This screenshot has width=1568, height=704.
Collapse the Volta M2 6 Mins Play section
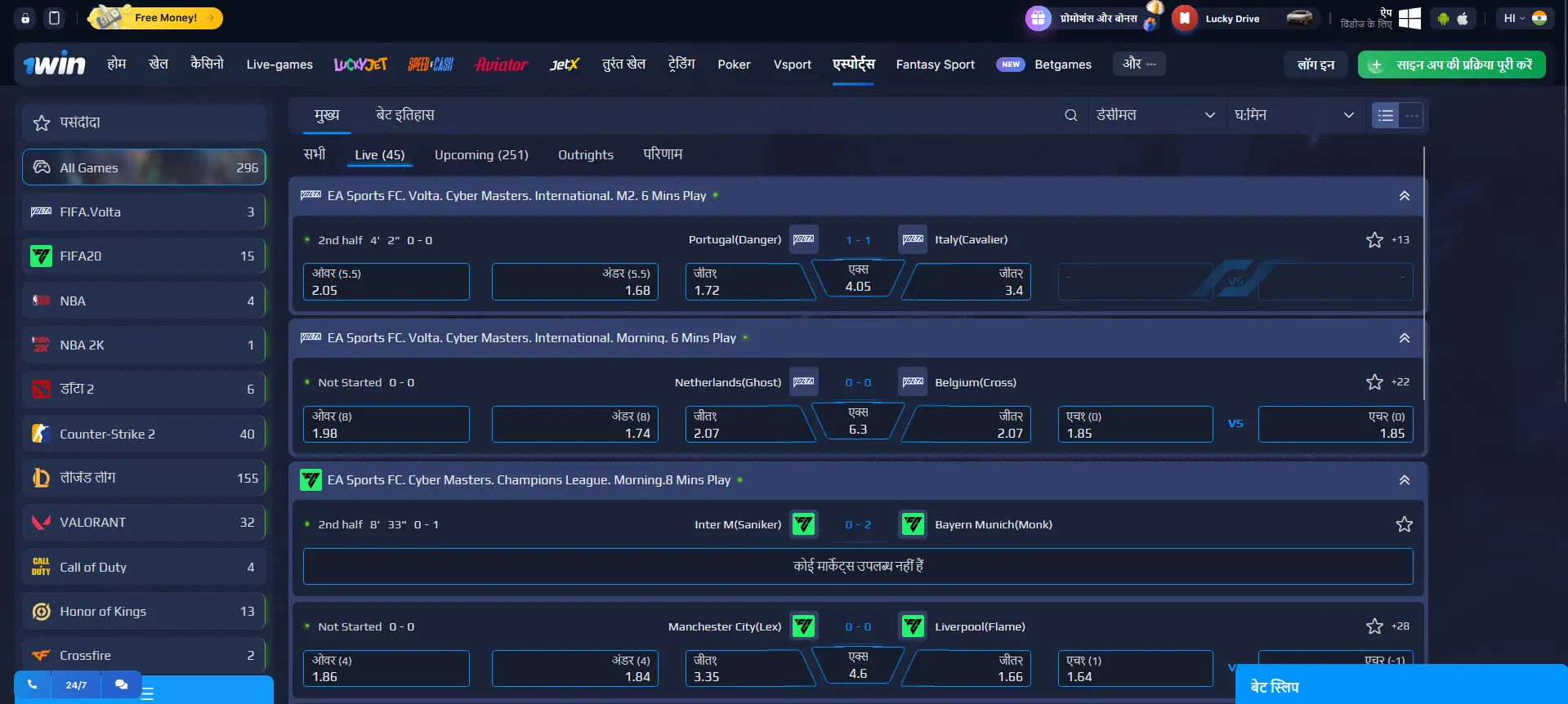click(x=1404, y=196)
